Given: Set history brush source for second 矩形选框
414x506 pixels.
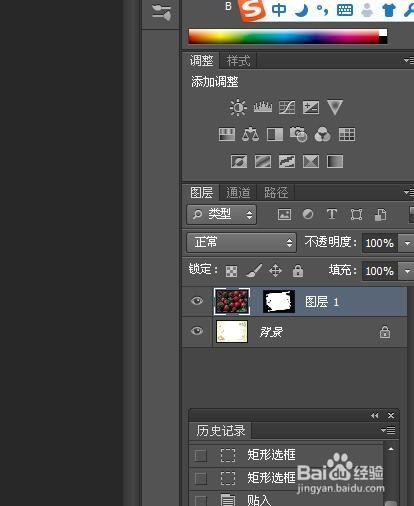Looking at the screenshot, I should click(x=201, y=479).
